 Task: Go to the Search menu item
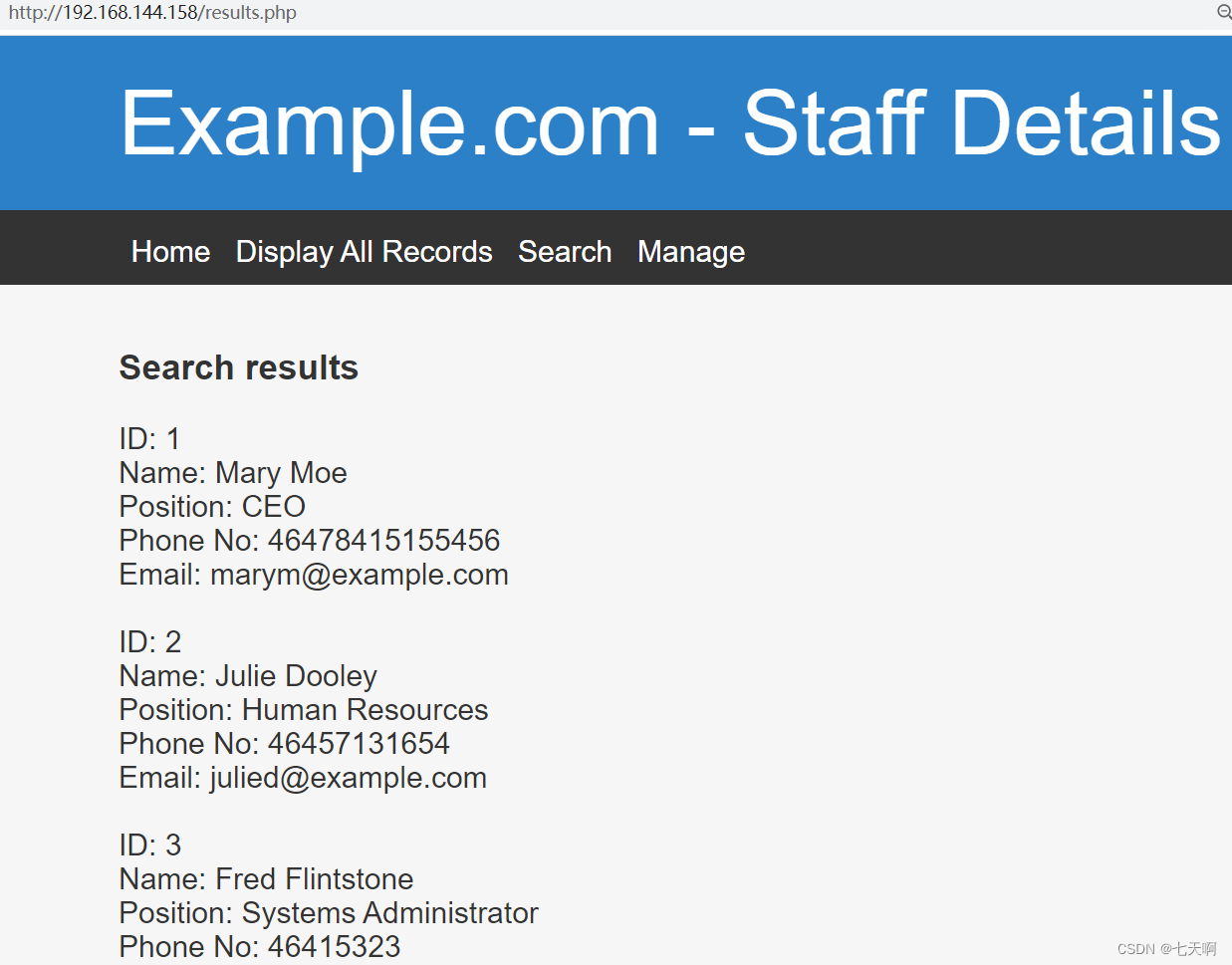(565, 252)
